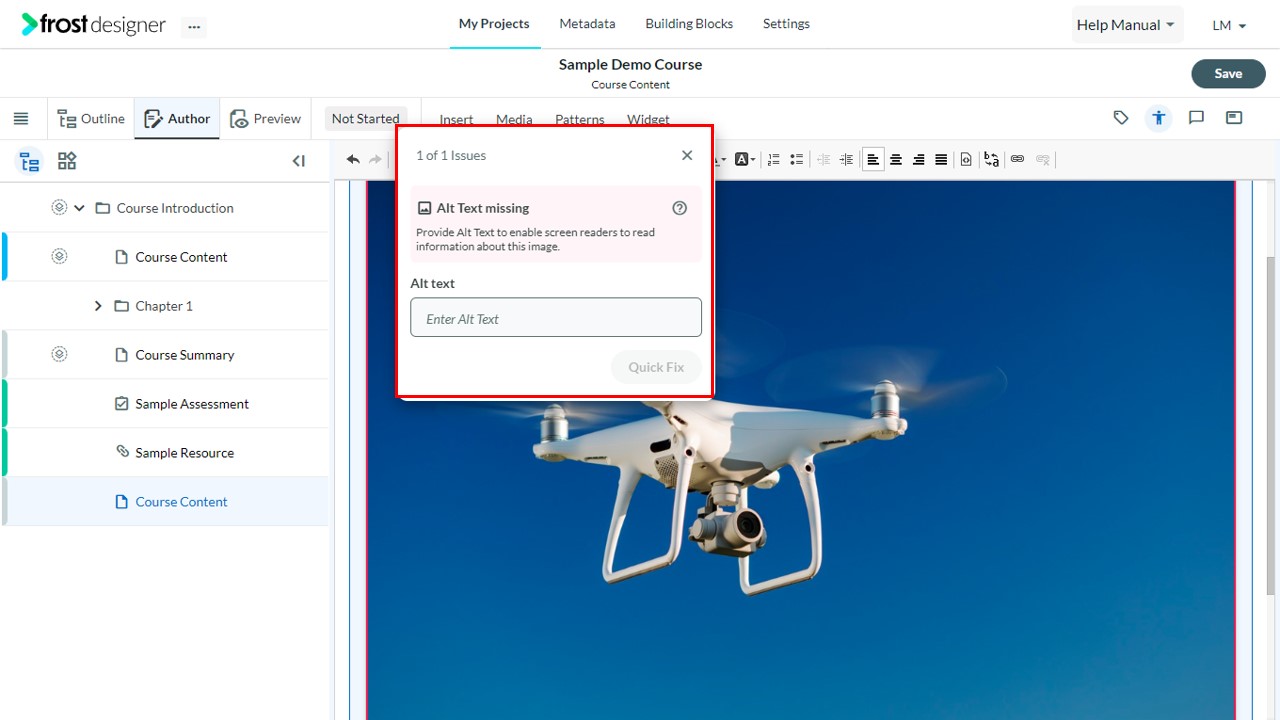Select Course Introduction in the outline tree
Viewport: 1280px width, 720px height.
point(175,208)
